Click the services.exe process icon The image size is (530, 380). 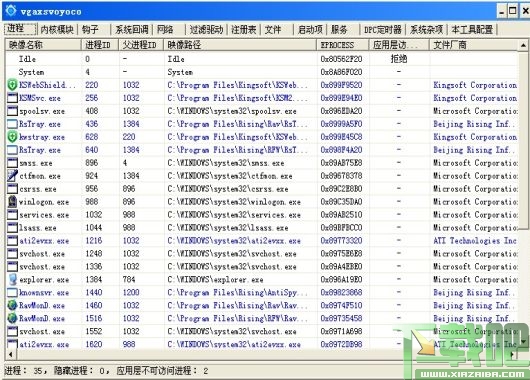[12, 215]
